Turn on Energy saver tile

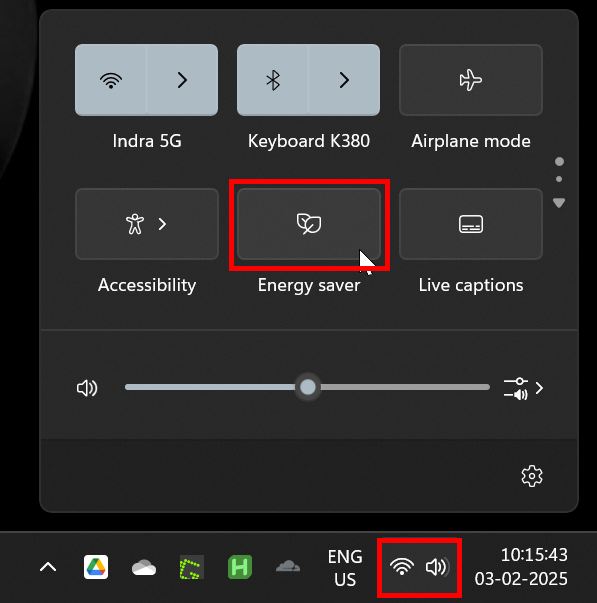[x=309, y=224]
